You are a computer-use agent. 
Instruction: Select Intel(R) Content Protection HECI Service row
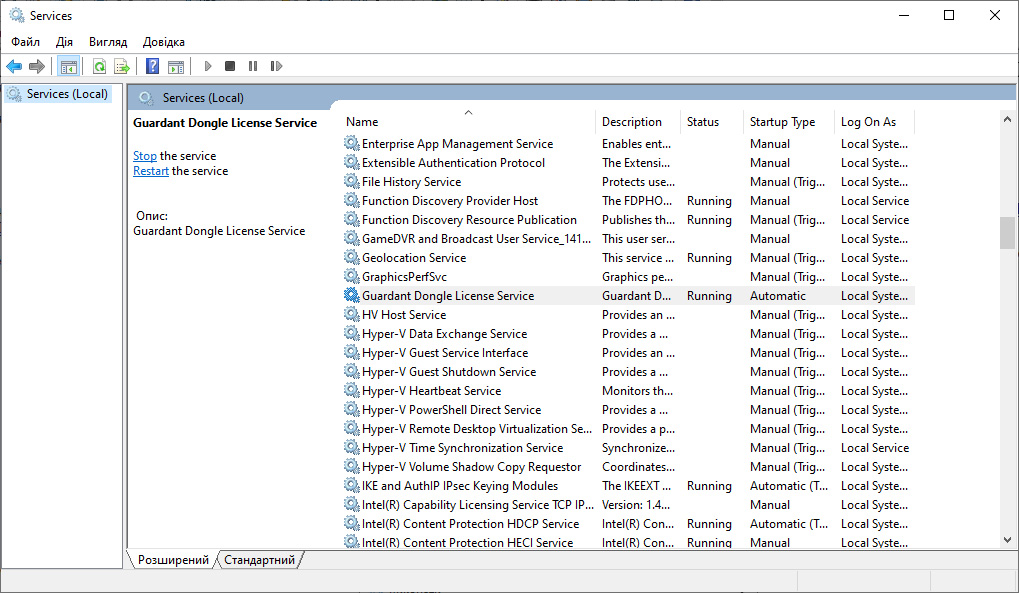pyautogui.click(x=628, y=542)
